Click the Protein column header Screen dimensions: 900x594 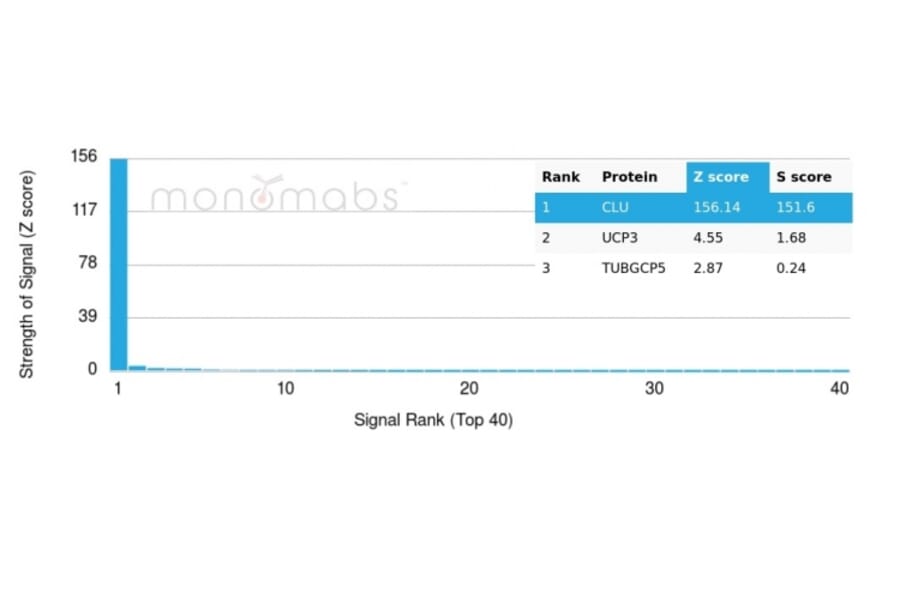coord(629,177)
